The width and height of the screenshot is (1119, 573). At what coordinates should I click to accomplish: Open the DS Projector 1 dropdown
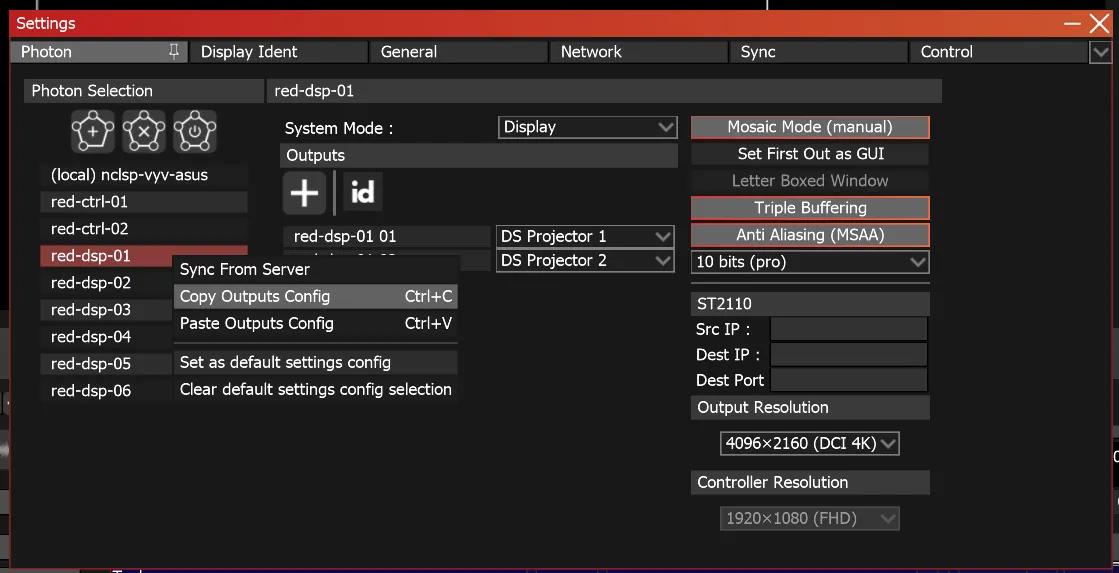(584, 236)
